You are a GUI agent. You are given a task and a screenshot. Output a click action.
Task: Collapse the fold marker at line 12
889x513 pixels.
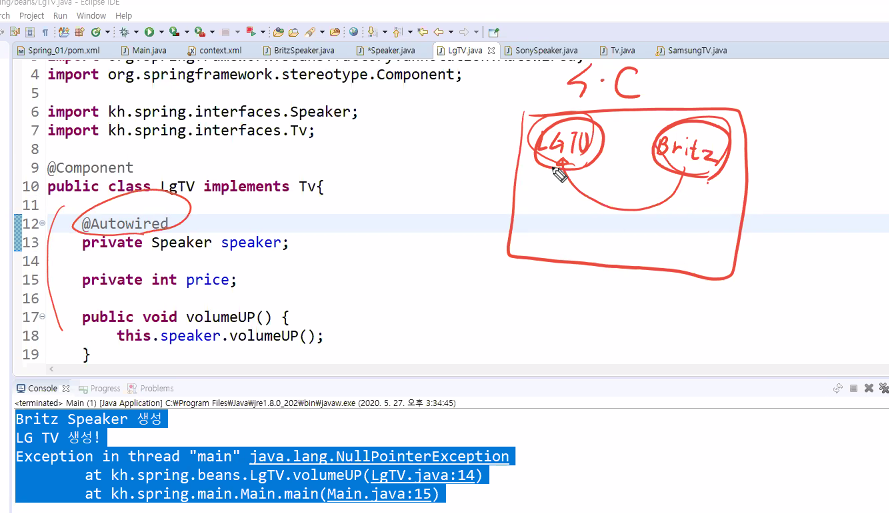coord(43,223)
